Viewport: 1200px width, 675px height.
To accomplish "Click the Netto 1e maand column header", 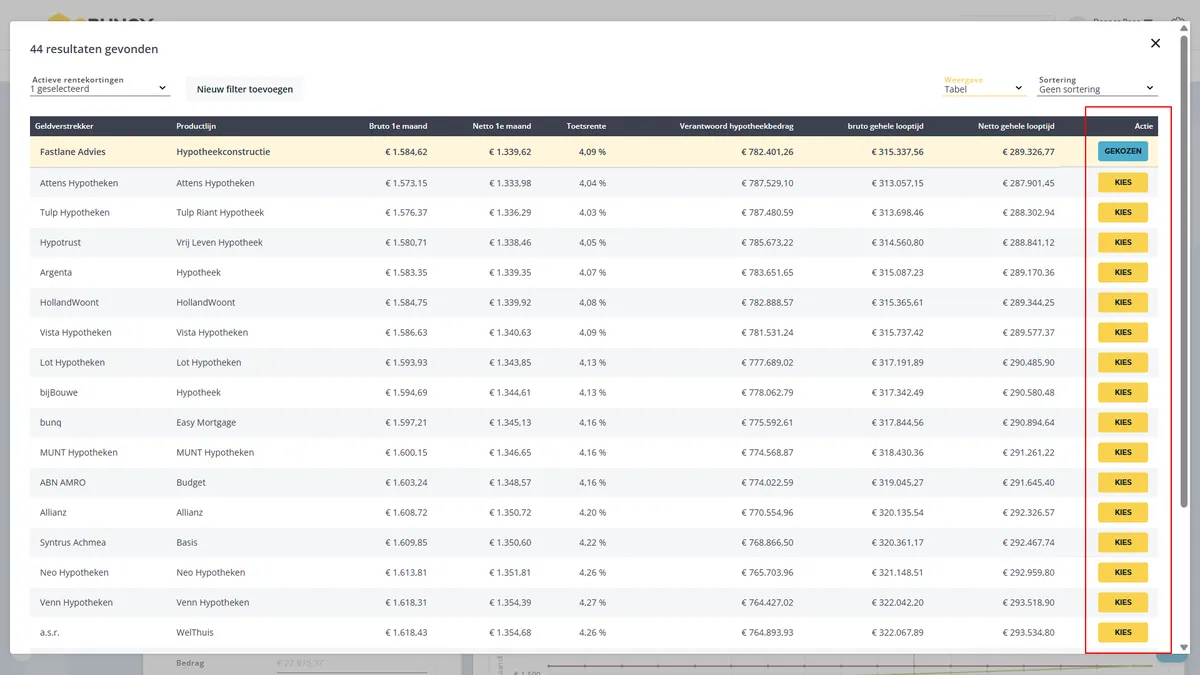I will pos(502,126).
